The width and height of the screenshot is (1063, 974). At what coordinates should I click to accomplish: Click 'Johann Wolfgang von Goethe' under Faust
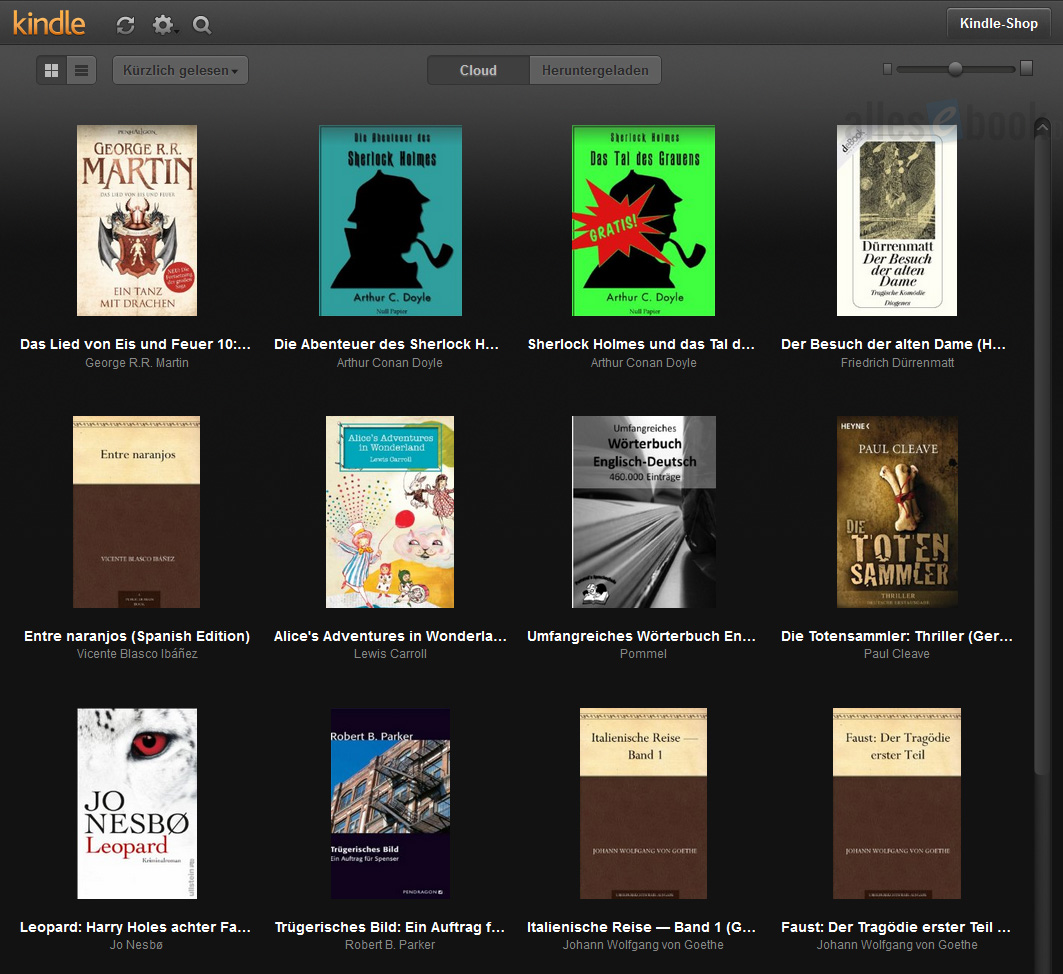pyautogui.click(x=897, y=945)
